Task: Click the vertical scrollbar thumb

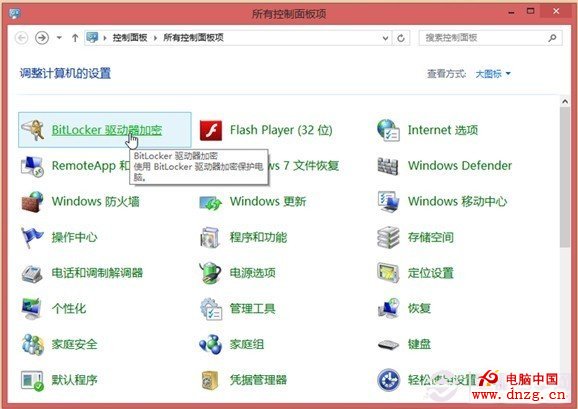Action: (565, 177)
